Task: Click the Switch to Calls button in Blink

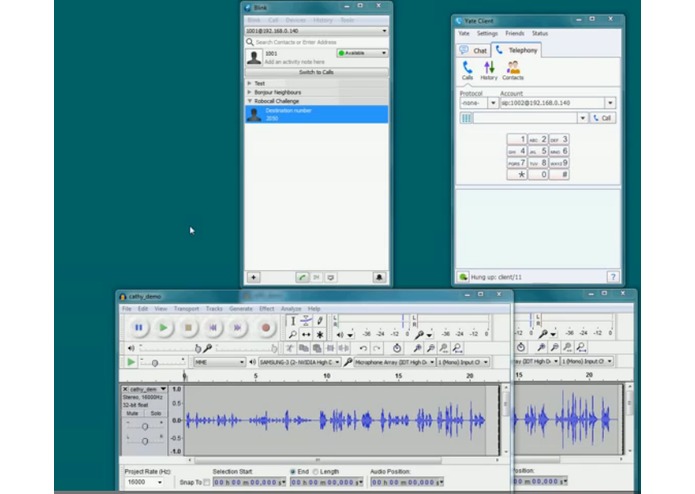Action: [316, 72]
